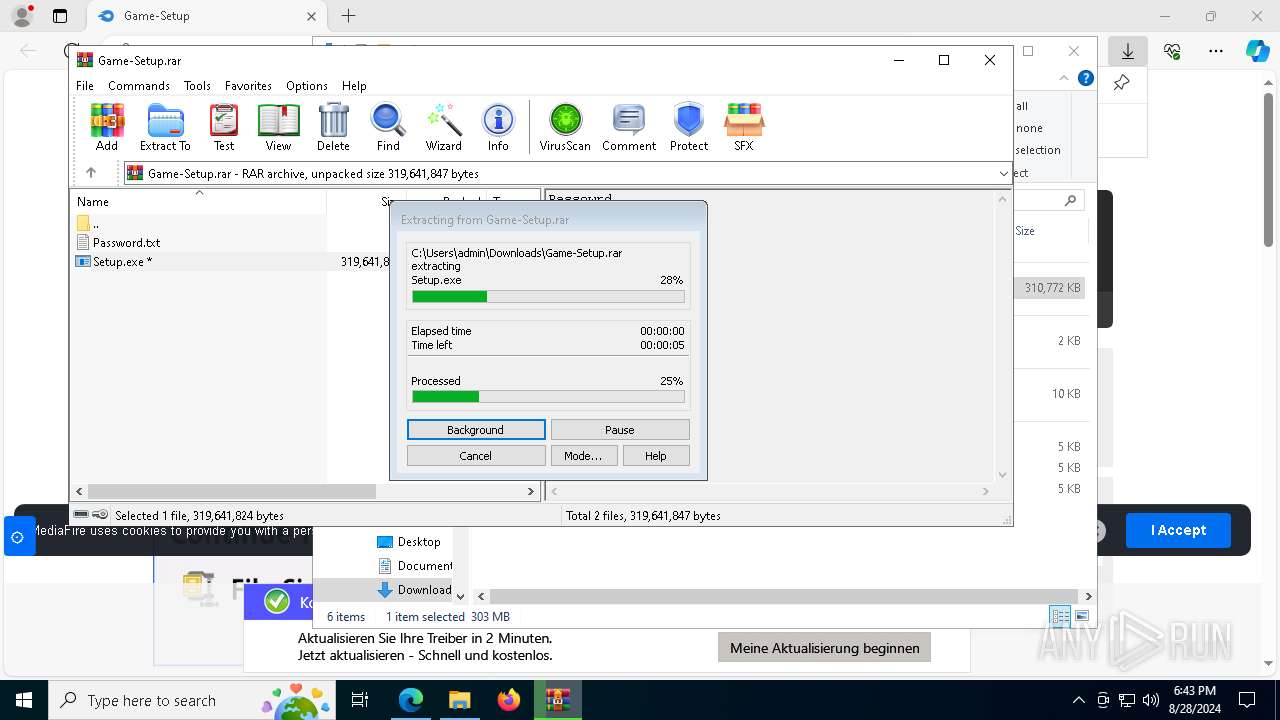Show hidden tray icons chevron
The image size is (1280, 720).
click(1078, 700)
